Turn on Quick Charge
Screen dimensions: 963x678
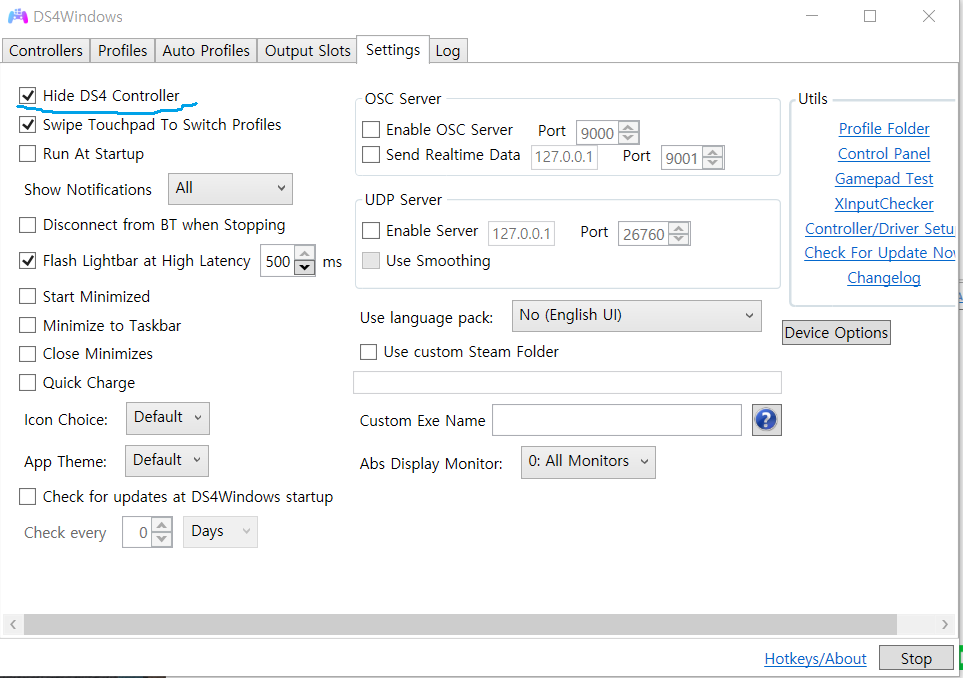coord(28,383)
